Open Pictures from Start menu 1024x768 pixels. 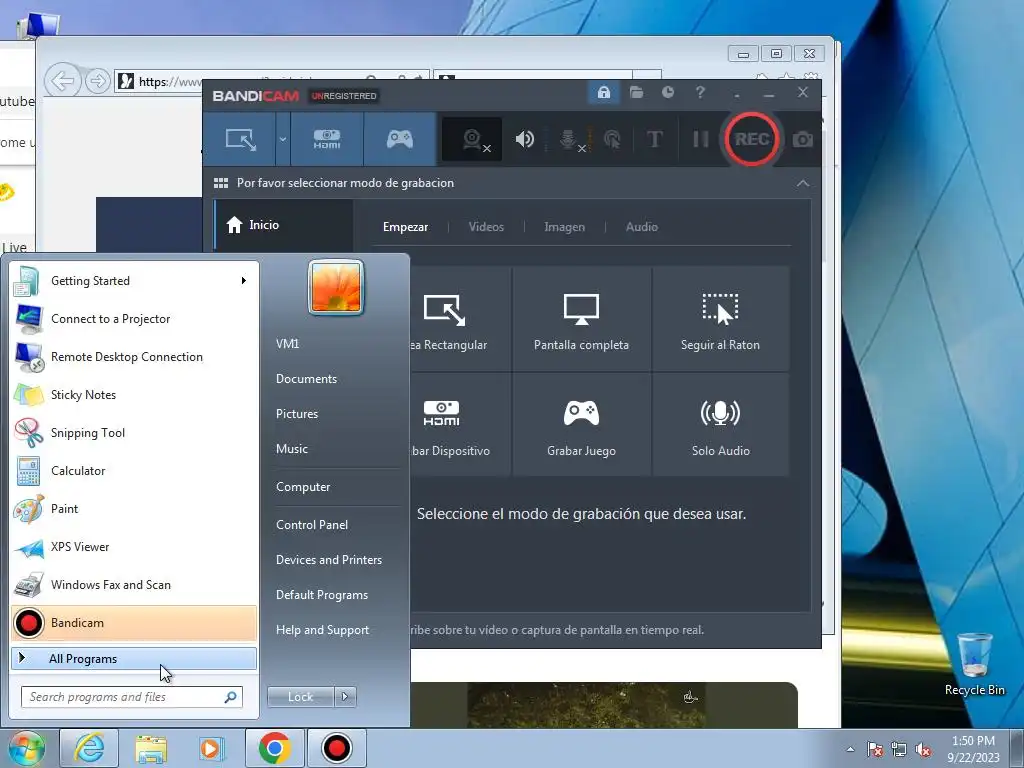297,414
